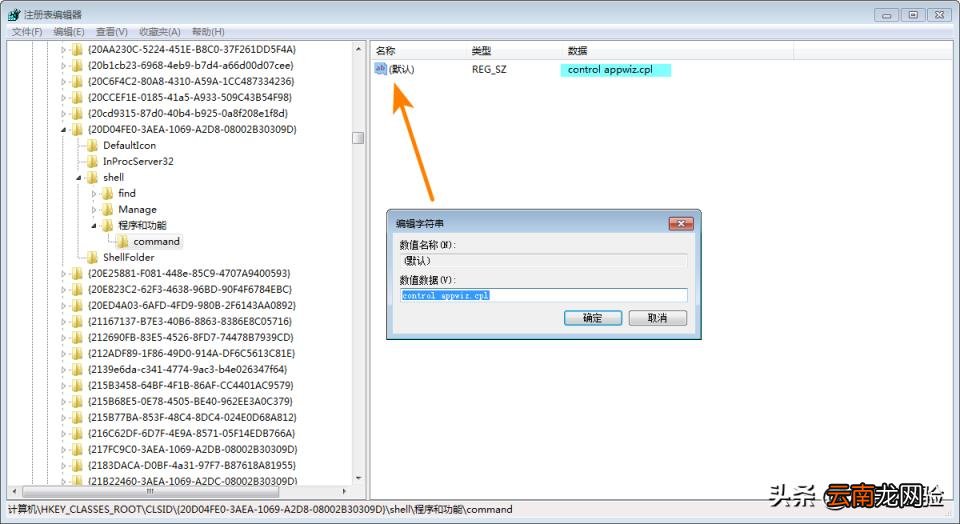Screen dimensions: 960x524
Task: Open the 查看(V) menu
Action: [x=111, y=32]
